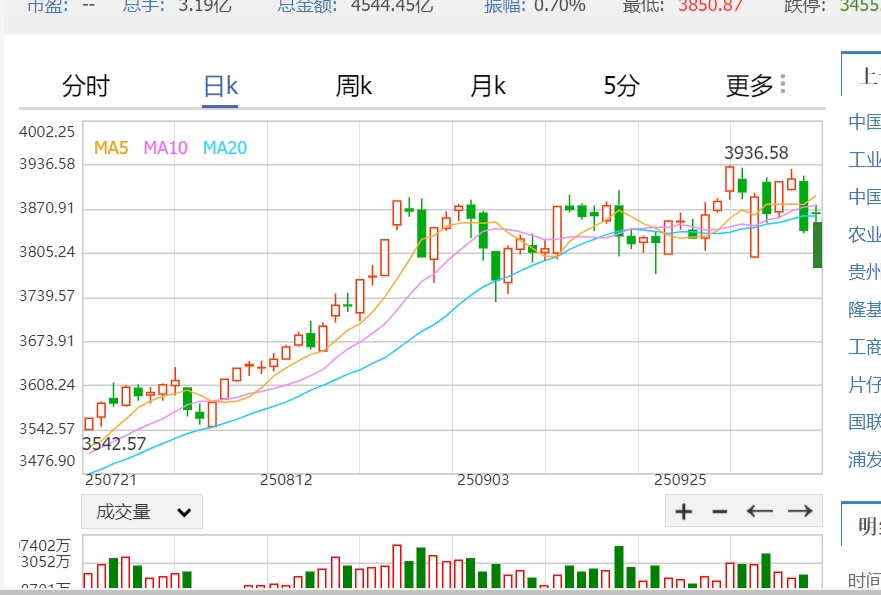The height and width of the screenshot is (595, 881).
Task: Click the 最低 3850.87 value
Action: (x=710, y=6)
